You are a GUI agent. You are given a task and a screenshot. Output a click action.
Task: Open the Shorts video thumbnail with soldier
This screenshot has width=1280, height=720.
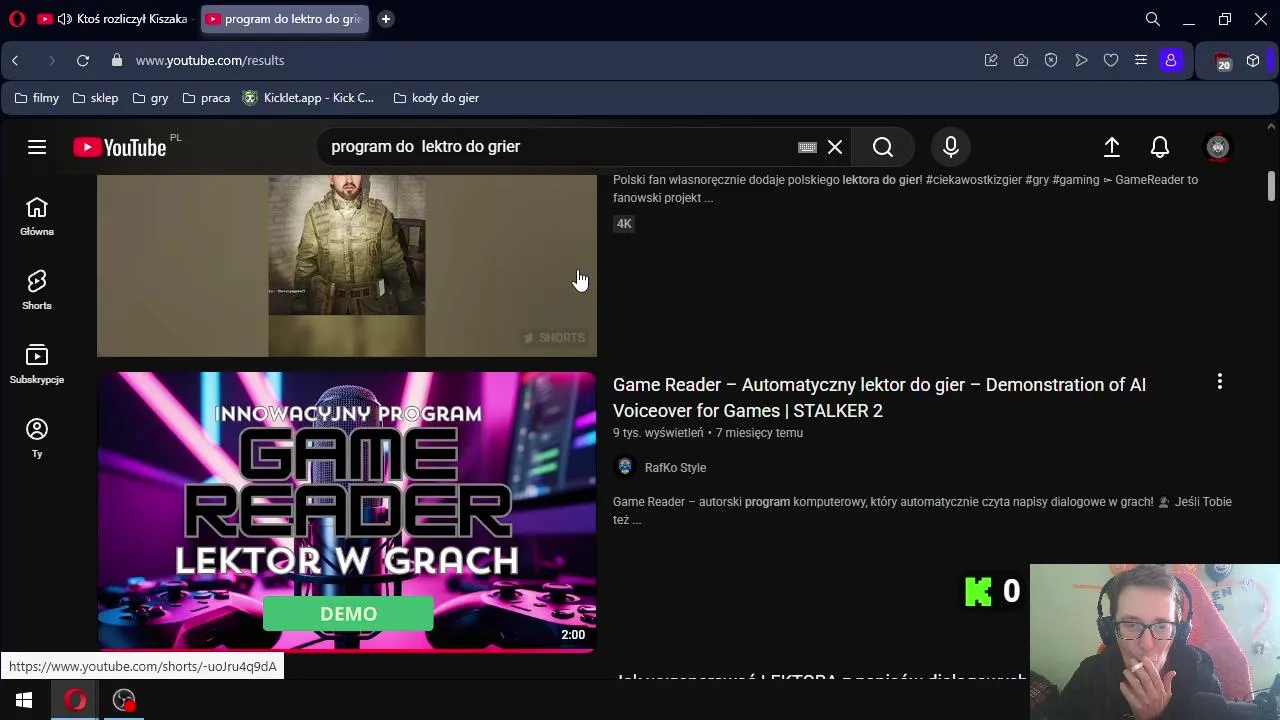(347, 266)
